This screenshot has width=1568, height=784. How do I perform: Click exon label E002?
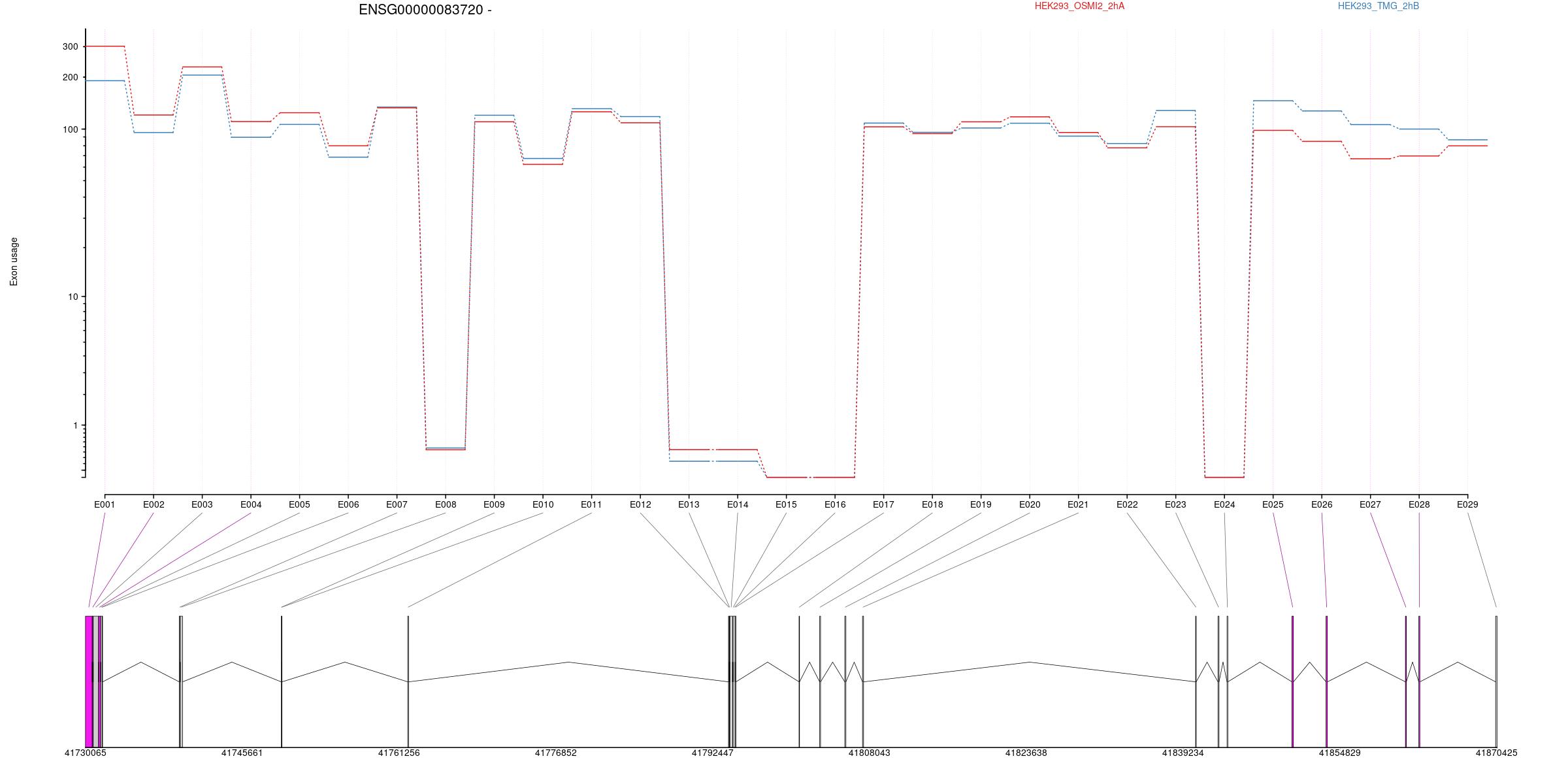click(x=154, y=504)
